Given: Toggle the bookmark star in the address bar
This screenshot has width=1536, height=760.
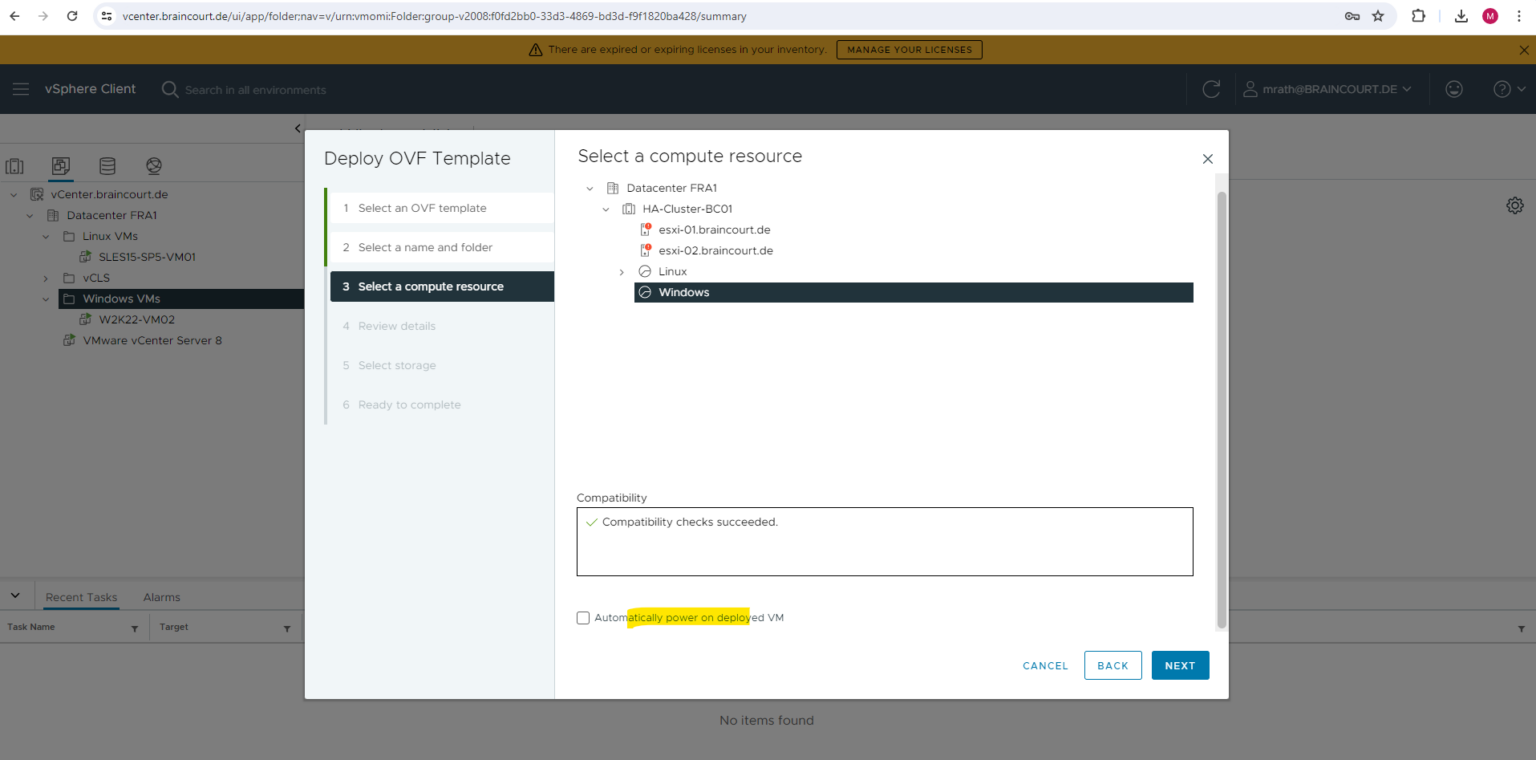Looking at the screenshot, I should click(x=1379, y=16).
